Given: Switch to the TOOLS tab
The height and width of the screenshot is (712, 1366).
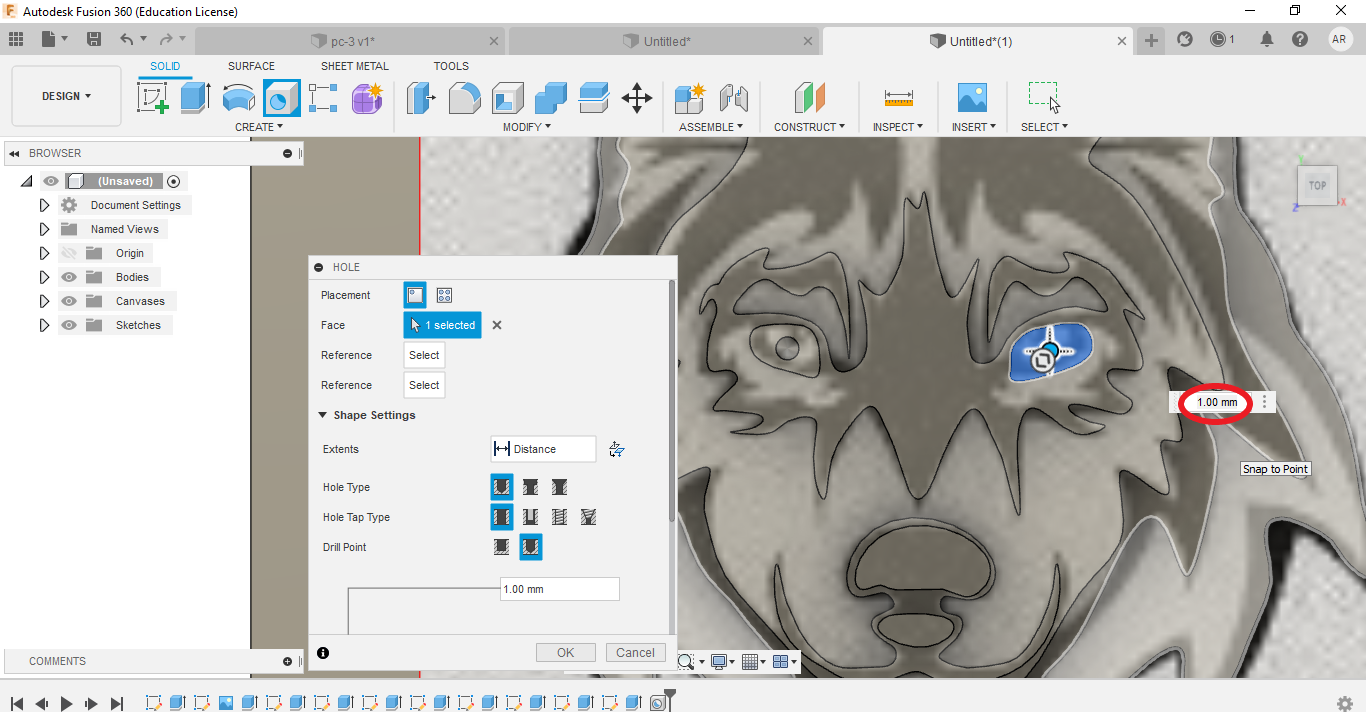Looking at the screenshot, I should [451, 66].
